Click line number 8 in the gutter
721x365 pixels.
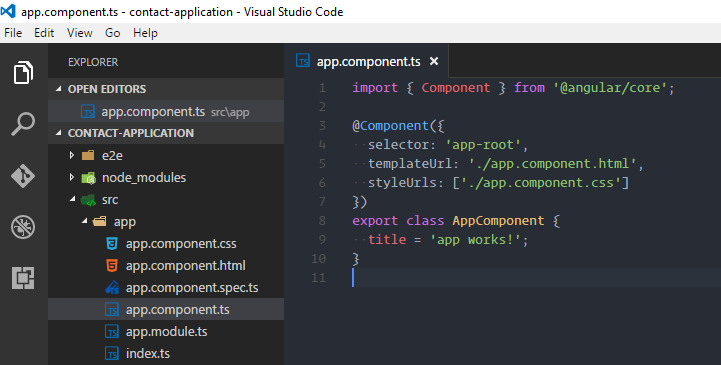tap(322, 221)
